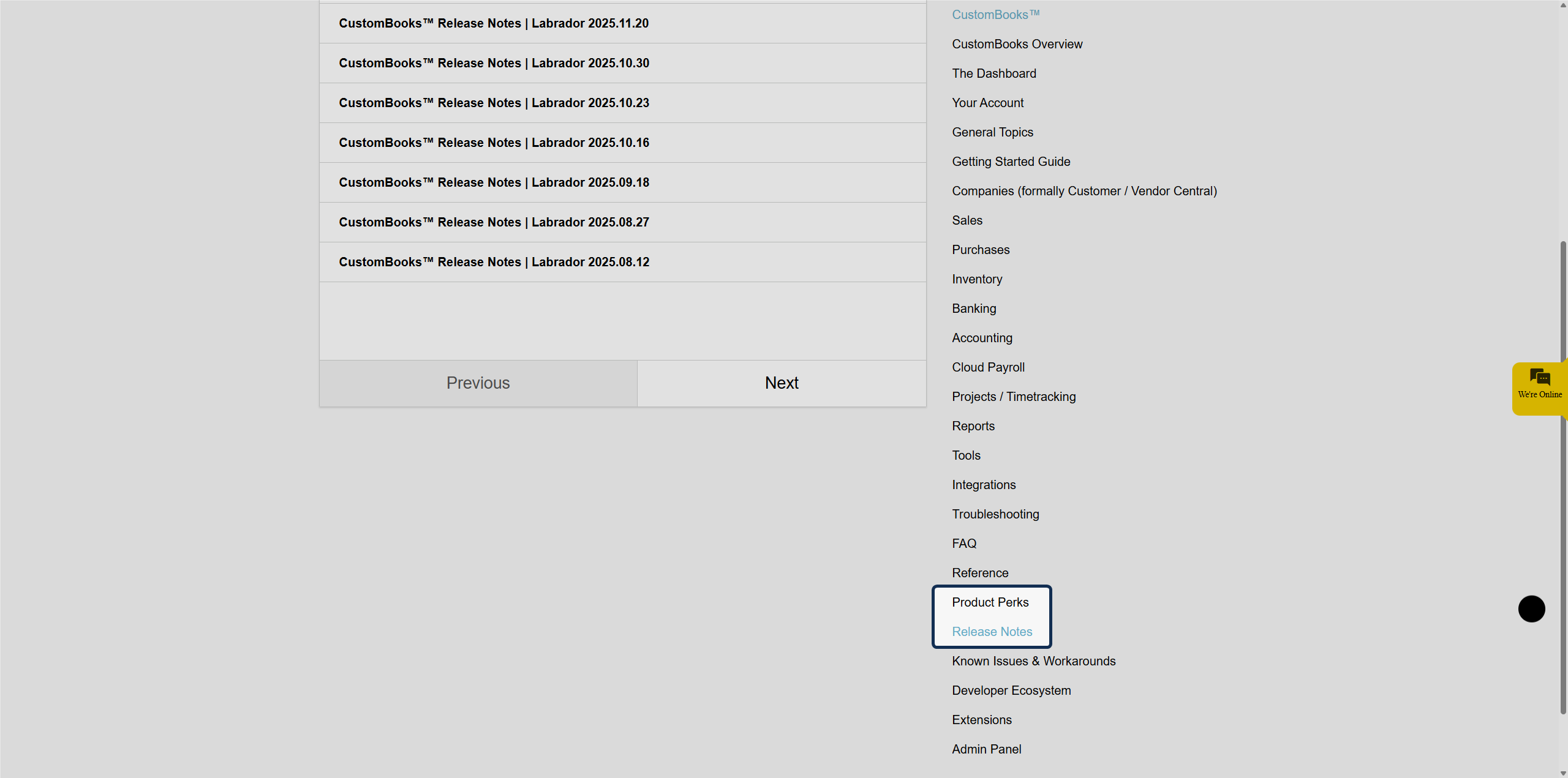
Task: Click the Previous page button
Action: pyautogui.click(x=478, y=383)
